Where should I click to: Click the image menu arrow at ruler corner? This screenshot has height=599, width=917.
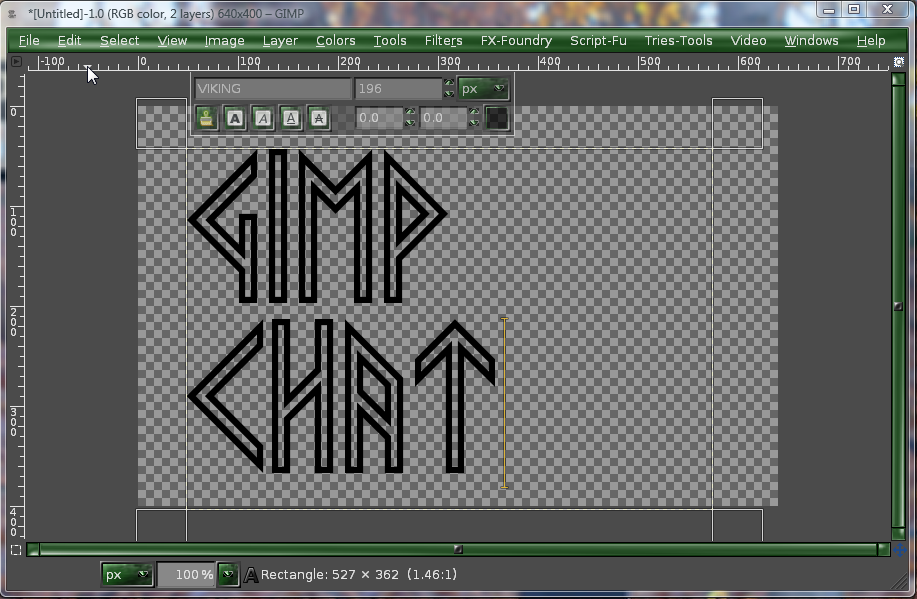click(16, 61)
